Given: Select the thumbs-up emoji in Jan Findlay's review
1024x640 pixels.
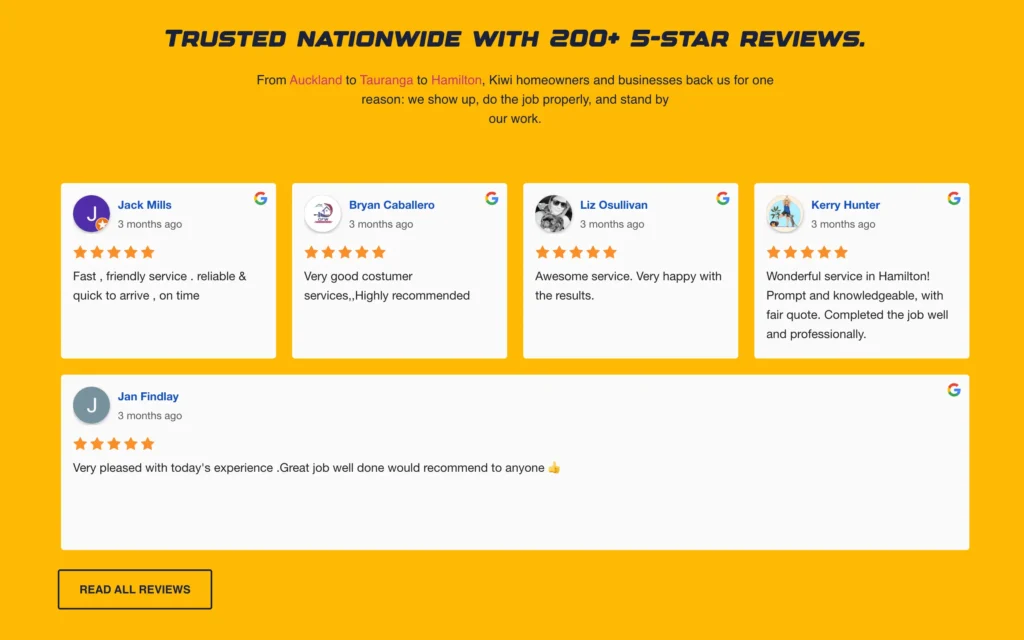Looking at the screenshot, I should point(553,466).
